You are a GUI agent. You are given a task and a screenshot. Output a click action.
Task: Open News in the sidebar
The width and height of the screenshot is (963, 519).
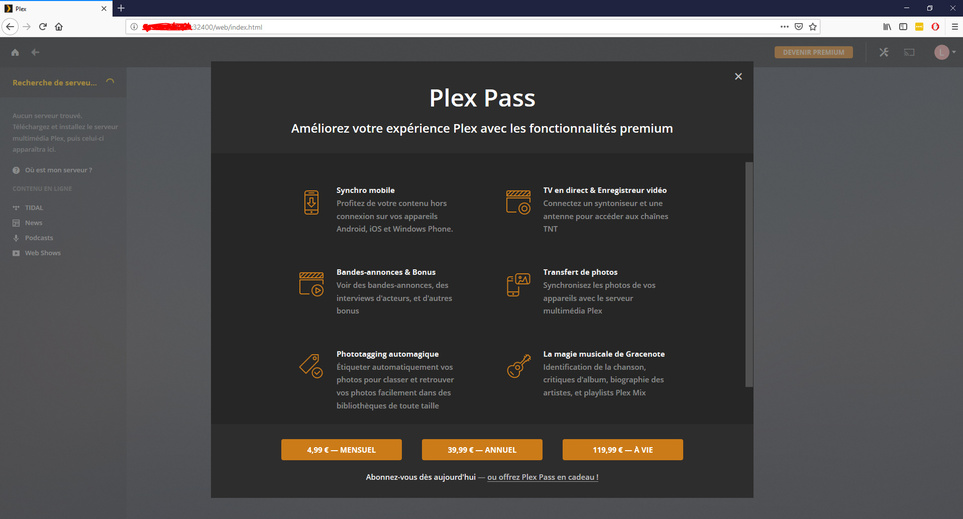[x=33, y=223]
